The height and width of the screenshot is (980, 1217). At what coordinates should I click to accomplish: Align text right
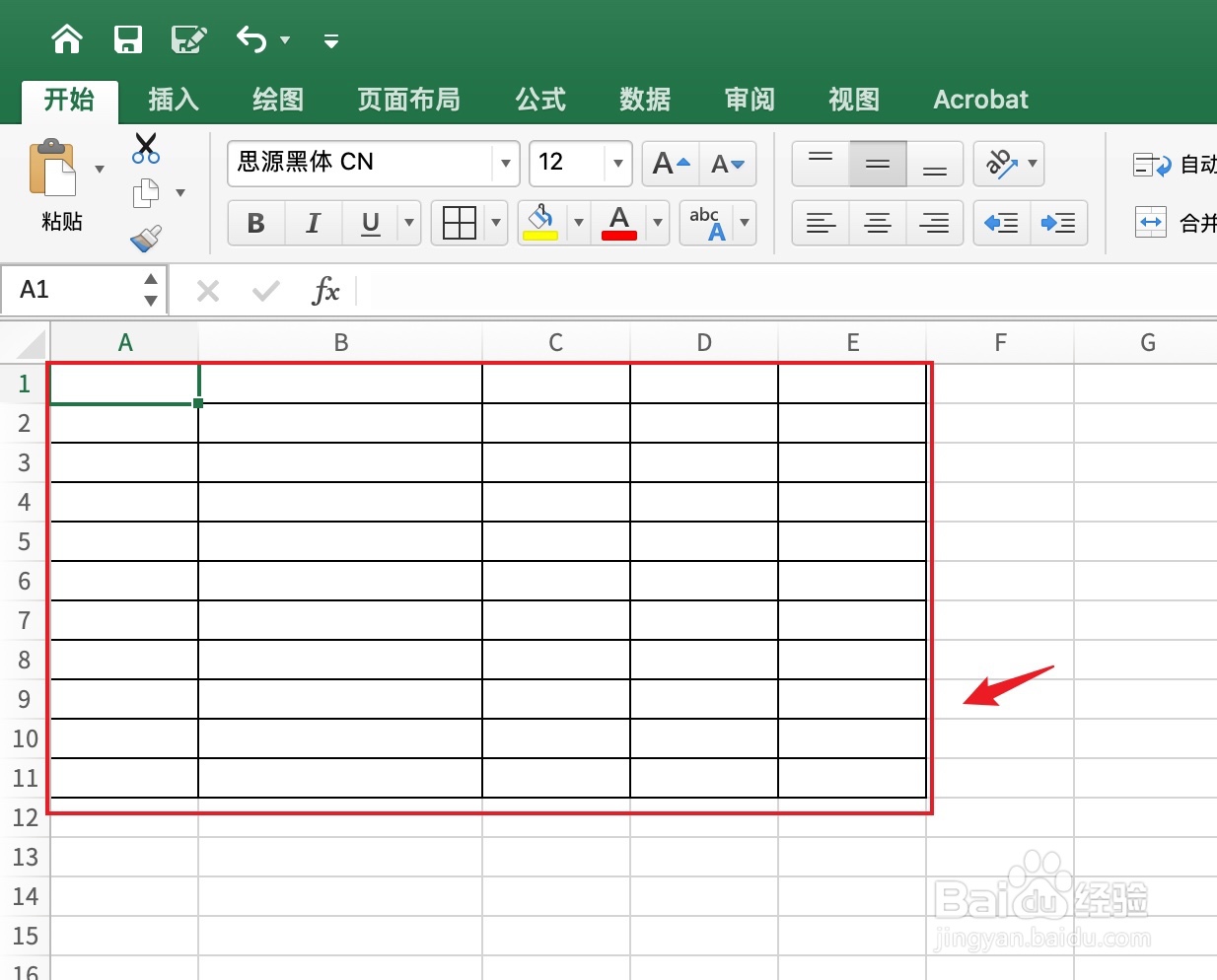[x=935, y=223]
